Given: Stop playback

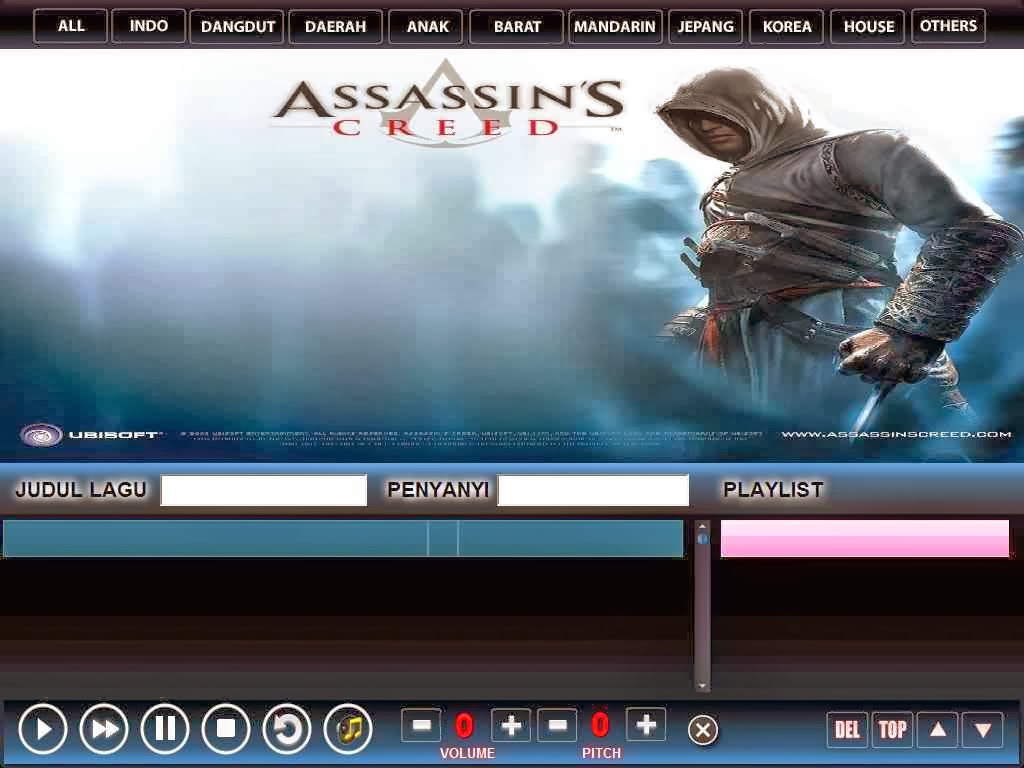Looking at the screenshot, I should point(226,729).
